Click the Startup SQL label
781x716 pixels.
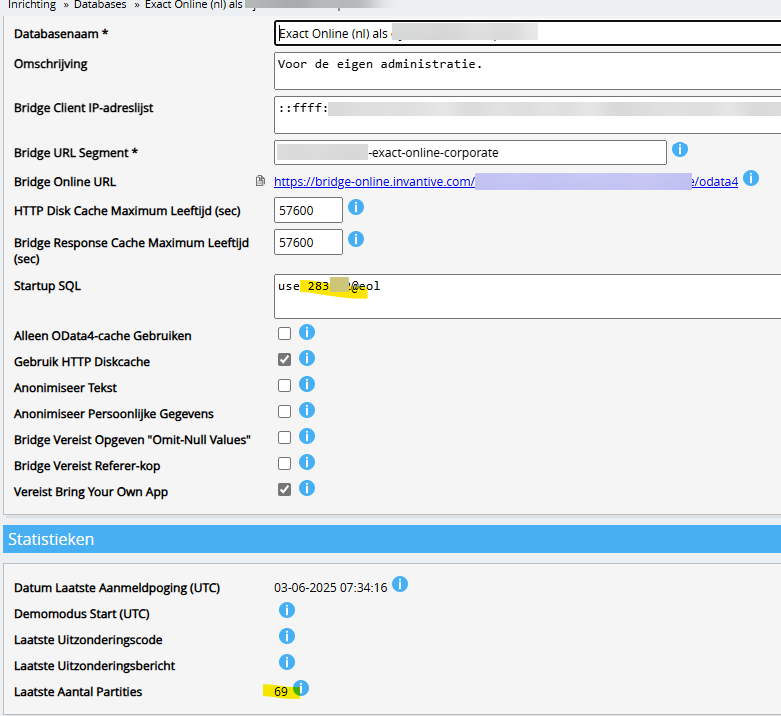coord(47,286)
